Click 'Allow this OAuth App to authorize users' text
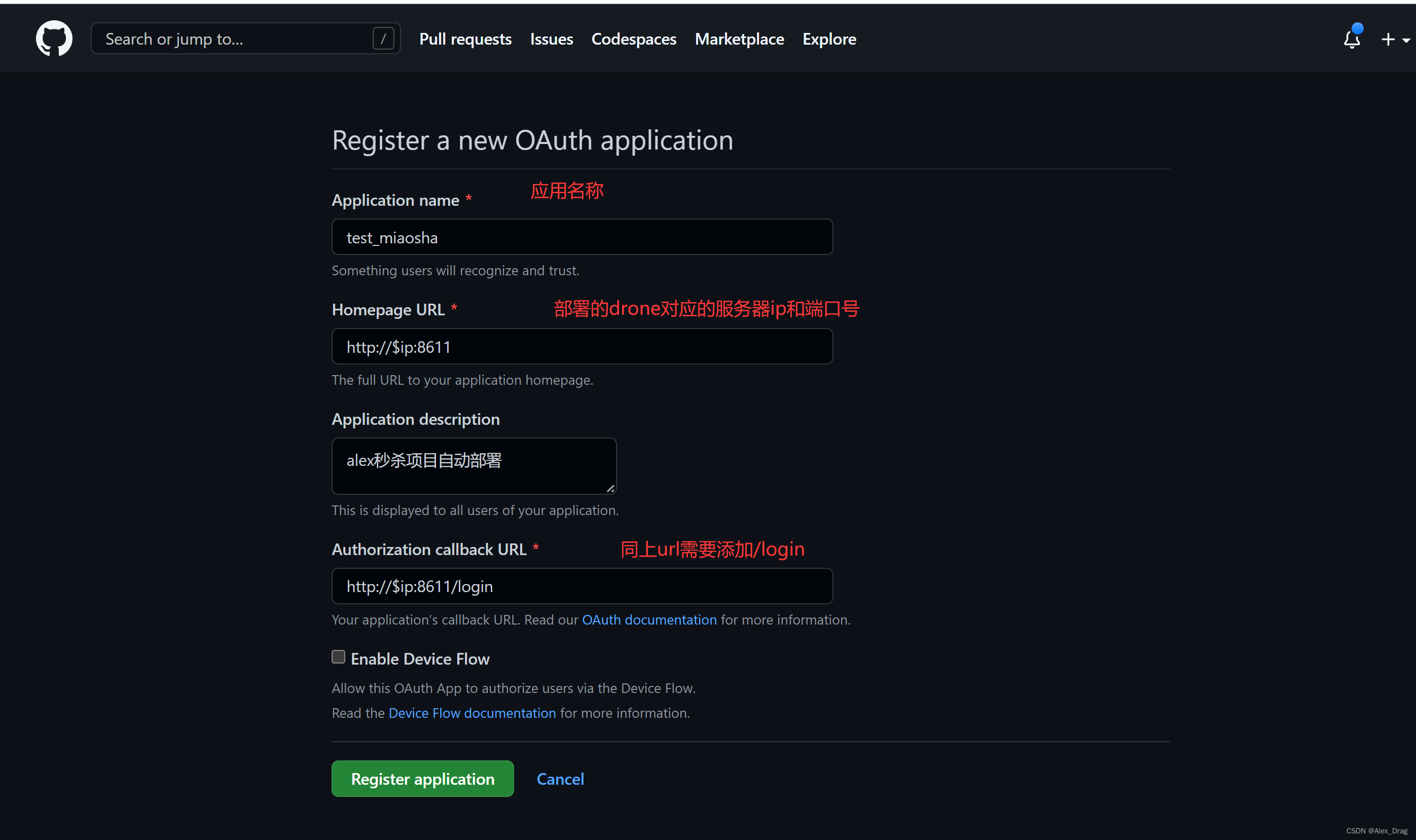The height and width of the screenshot is (840, 1416). (513, 688)
